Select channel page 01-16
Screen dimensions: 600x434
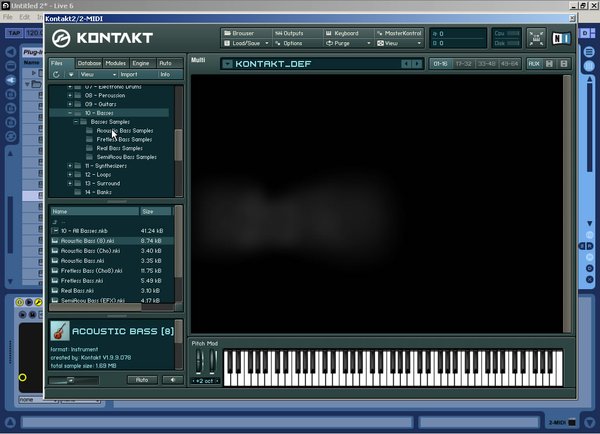(x=440, y=64)
